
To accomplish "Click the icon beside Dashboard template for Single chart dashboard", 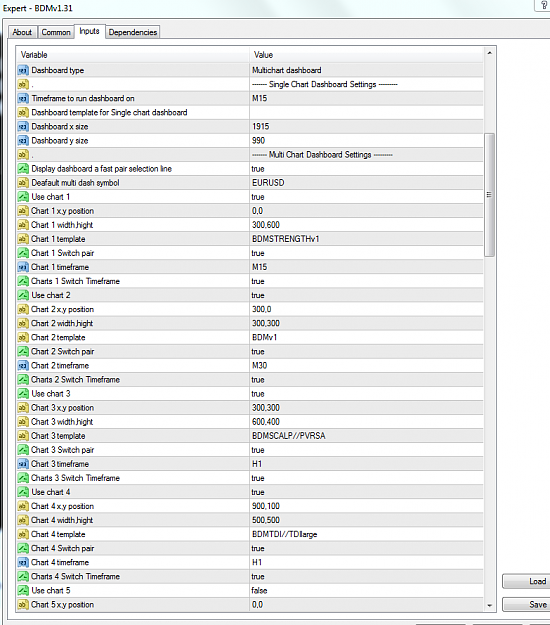I will tap(23, 113).
